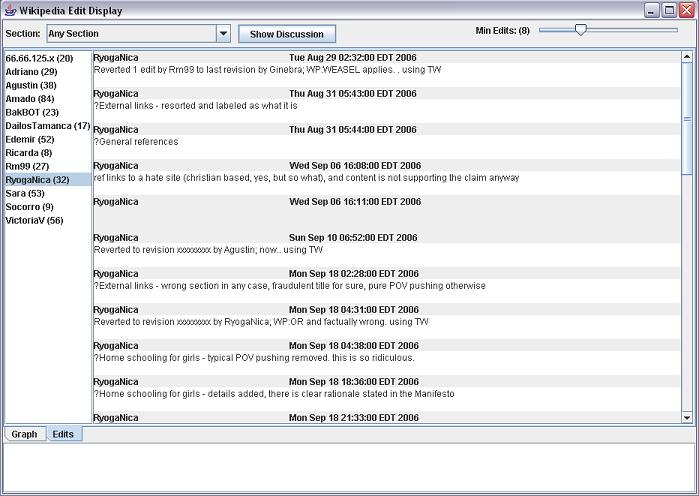Viewport: 699px width, 496px height.
Task: Select user Sara (53)
Action: tap(48, 193)
